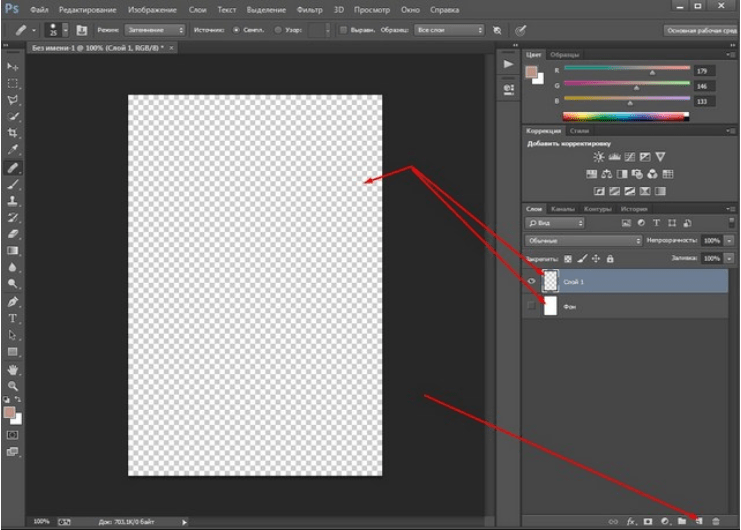
Task: Enable the Выравн. checkbox
Action: 344,30
